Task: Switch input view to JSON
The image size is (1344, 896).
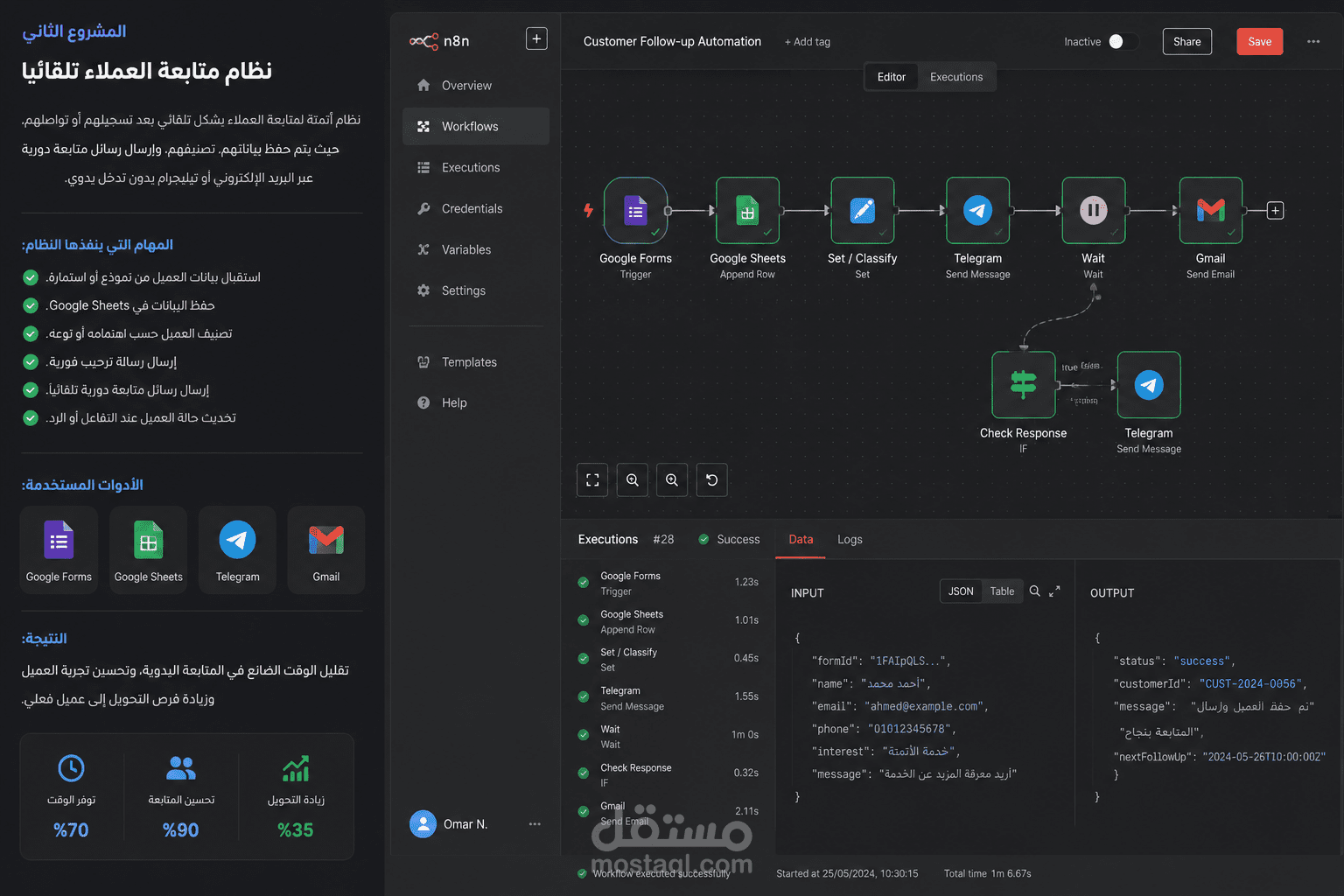Action: pos(961,591)
